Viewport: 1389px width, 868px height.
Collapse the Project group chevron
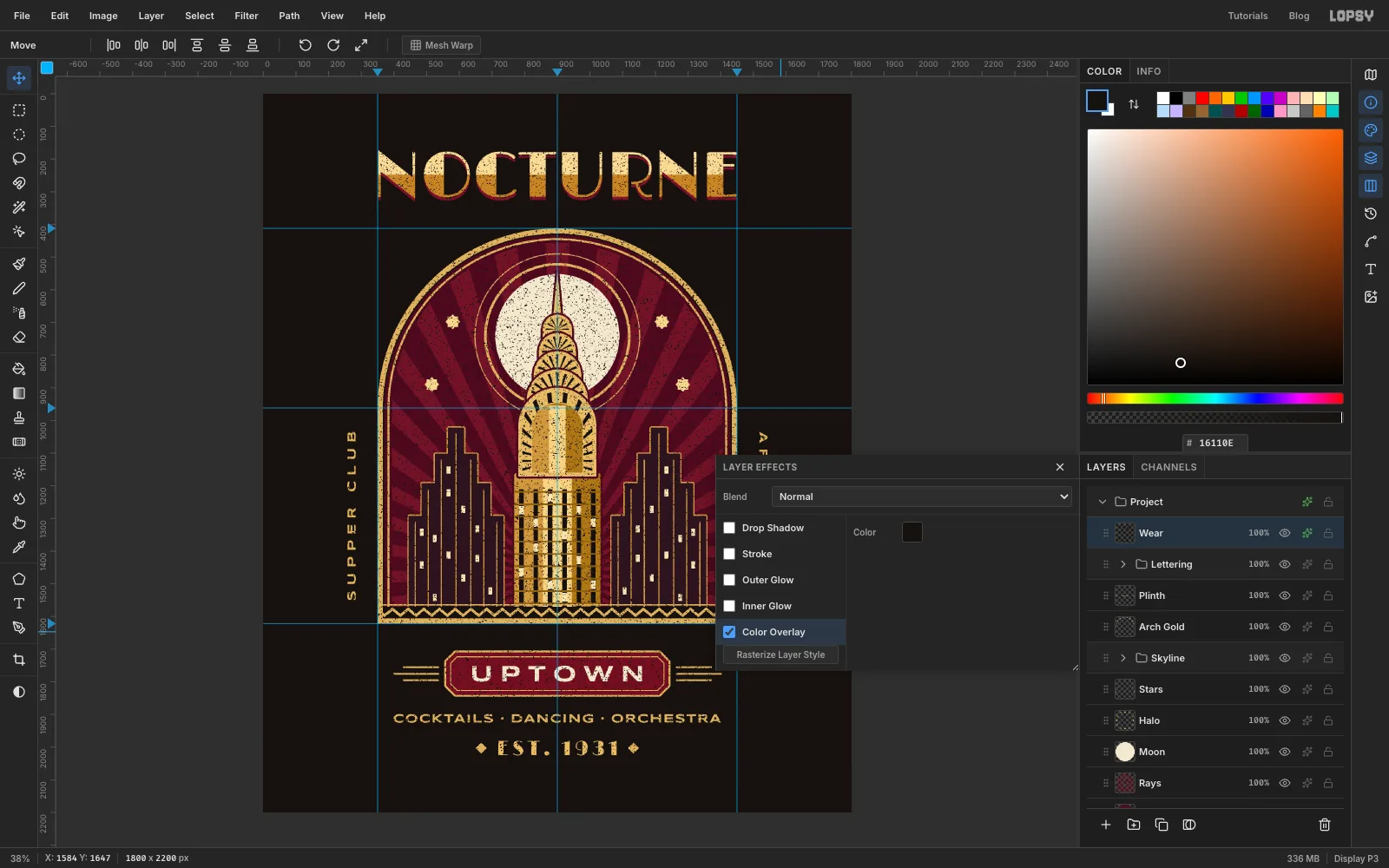click(1103, 502)
